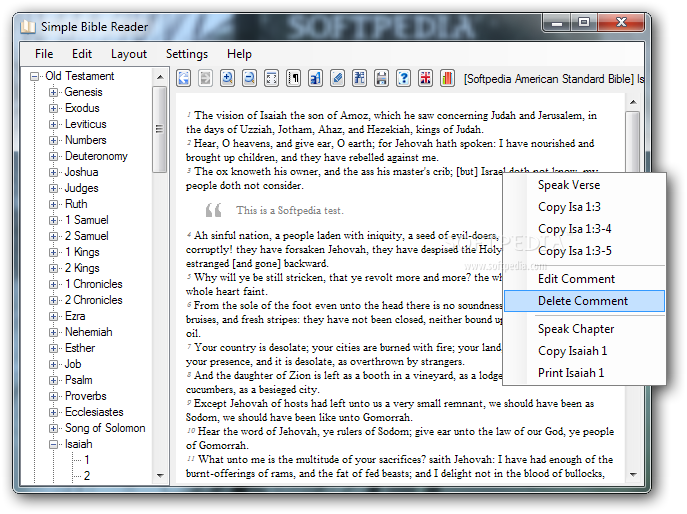The image size is (687, 514).
Task: Select Ecclesiastes in the book tree
Action: pos(94,412)
